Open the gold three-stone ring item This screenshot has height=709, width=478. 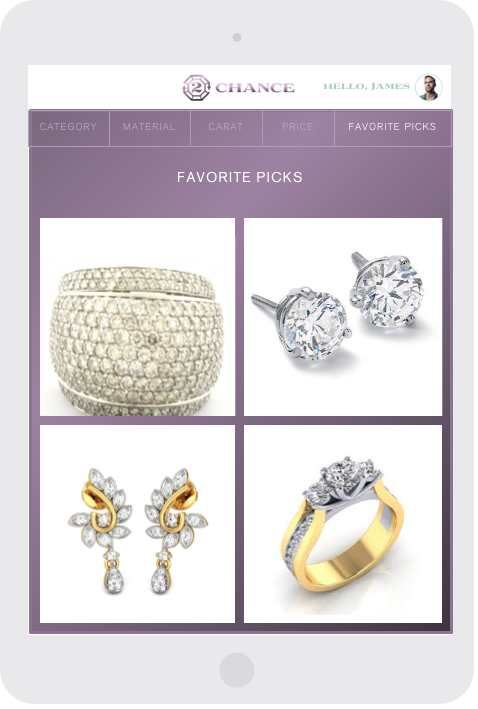pos(343,524)
